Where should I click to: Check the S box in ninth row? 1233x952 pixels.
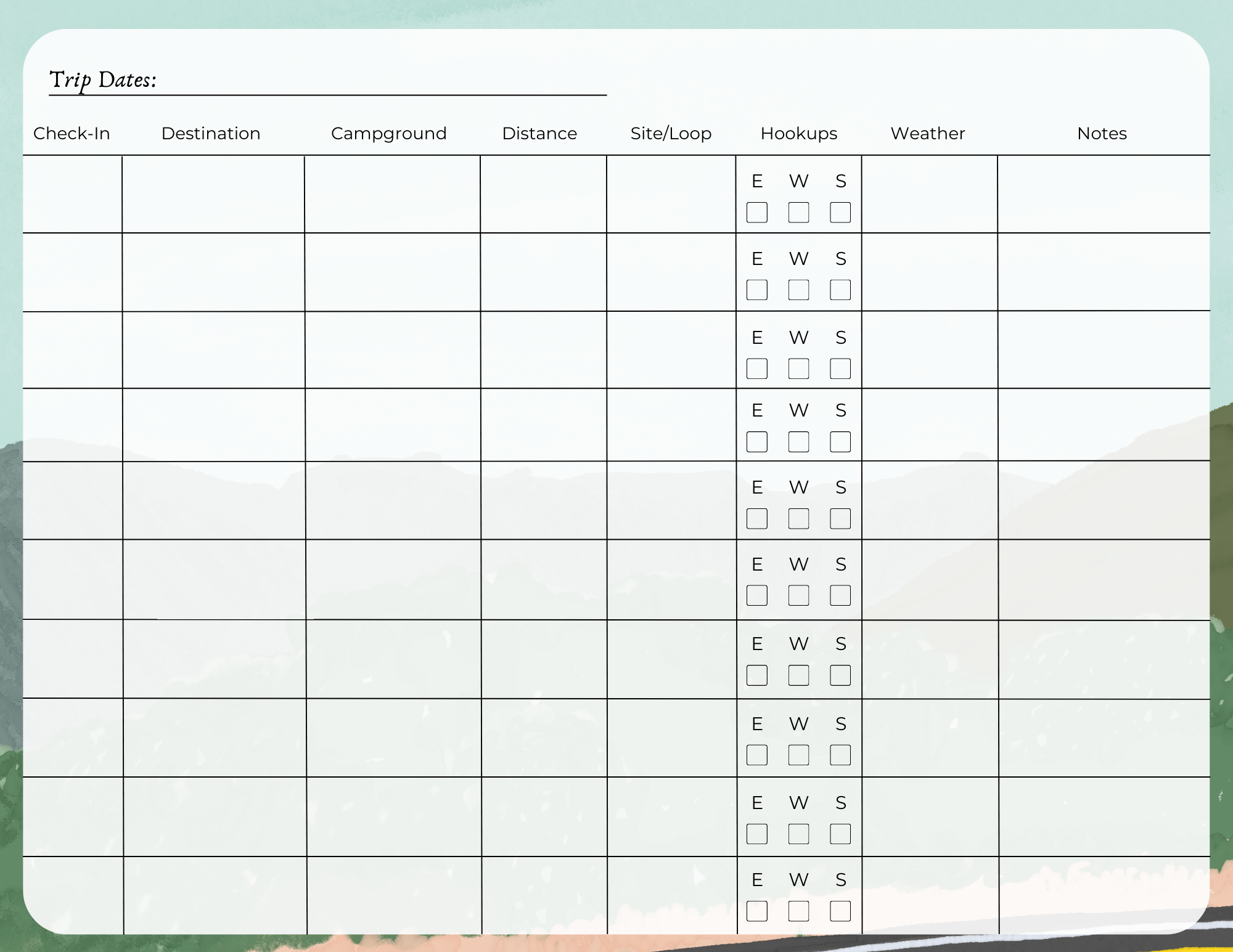click(x=840, y=834)
